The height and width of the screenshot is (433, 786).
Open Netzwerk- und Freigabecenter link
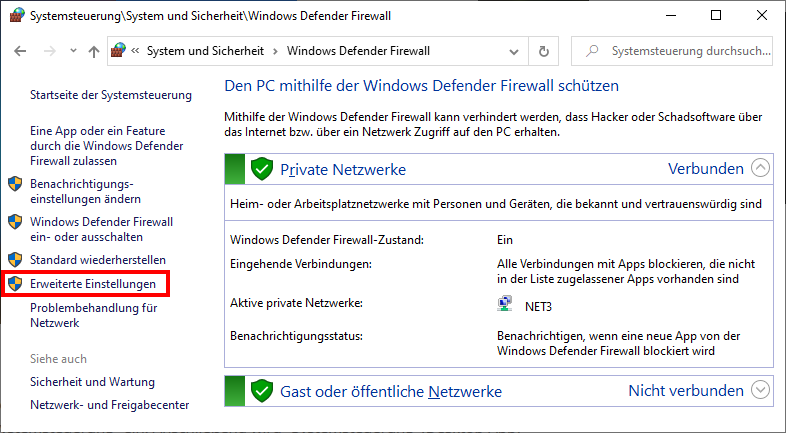point(109,405)
